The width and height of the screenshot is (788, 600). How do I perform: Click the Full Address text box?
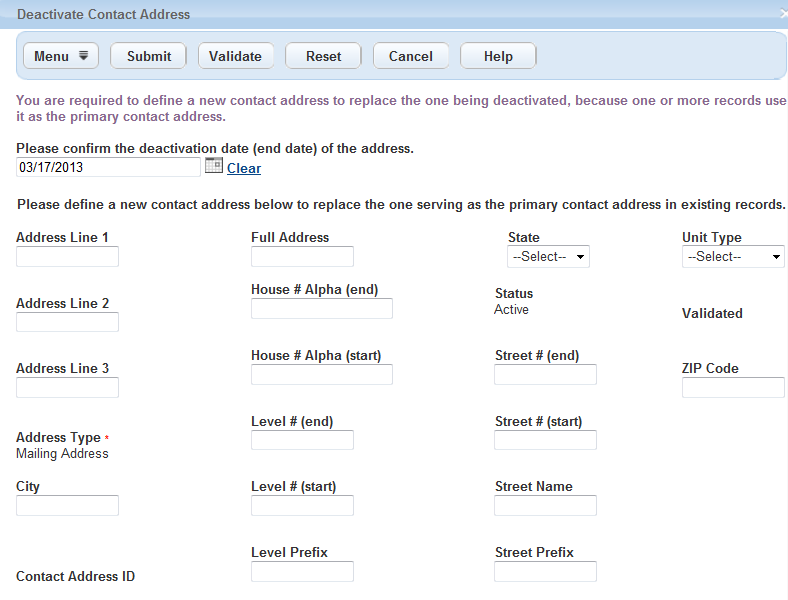pos(302,257)
